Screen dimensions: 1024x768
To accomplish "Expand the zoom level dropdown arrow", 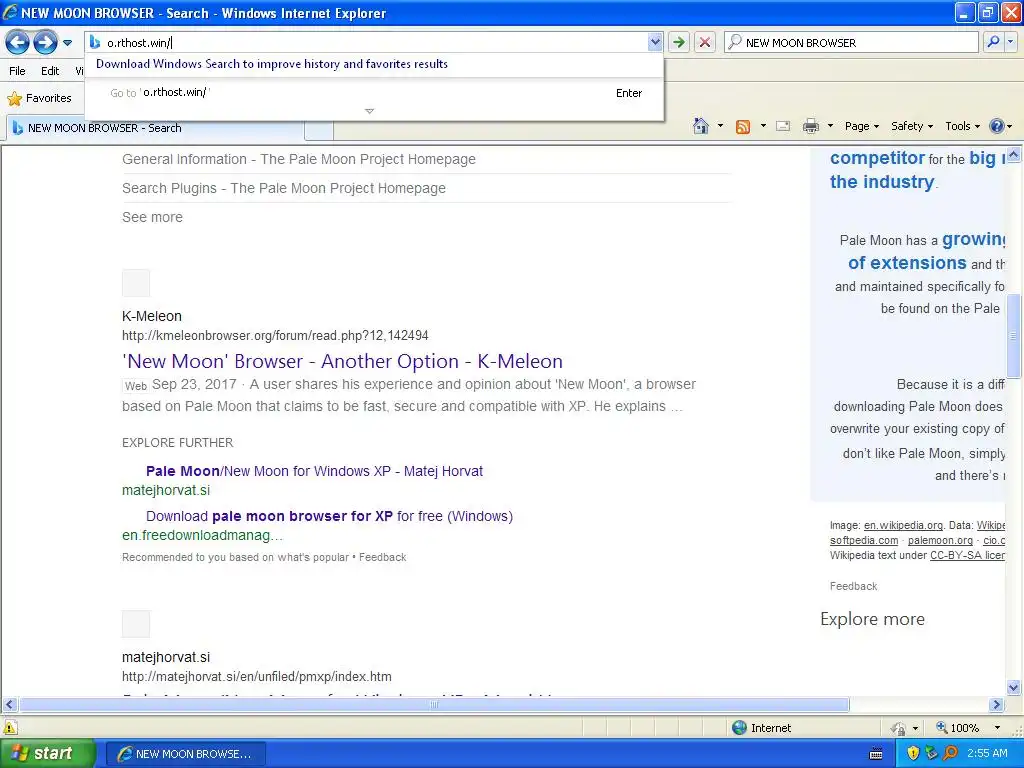I will [997, 728].
